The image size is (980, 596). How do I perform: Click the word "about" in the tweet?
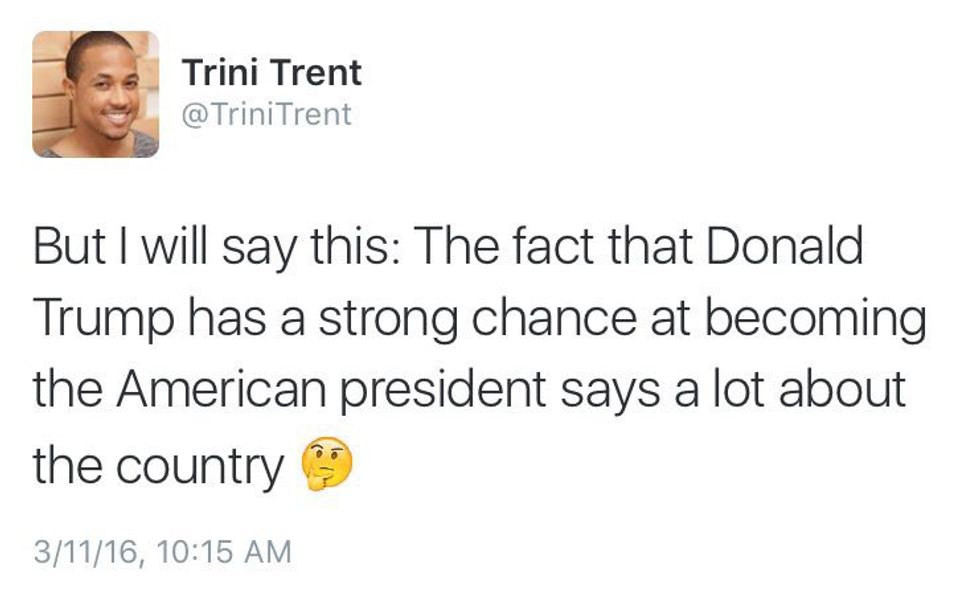[842, 389]
